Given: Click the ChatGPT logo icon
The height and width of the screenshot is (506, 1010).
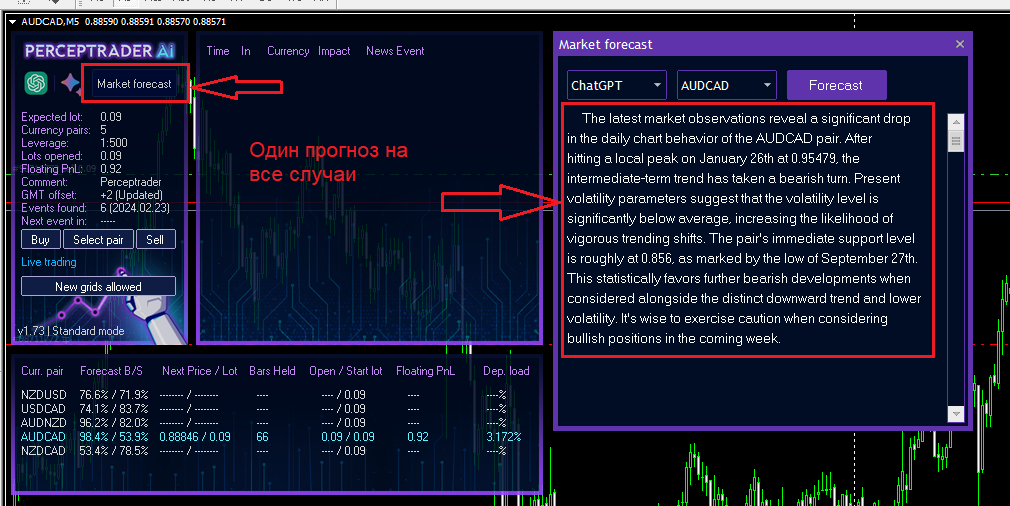Looking at the screenshot, I should pyautogui.click(x=36, y=83).
